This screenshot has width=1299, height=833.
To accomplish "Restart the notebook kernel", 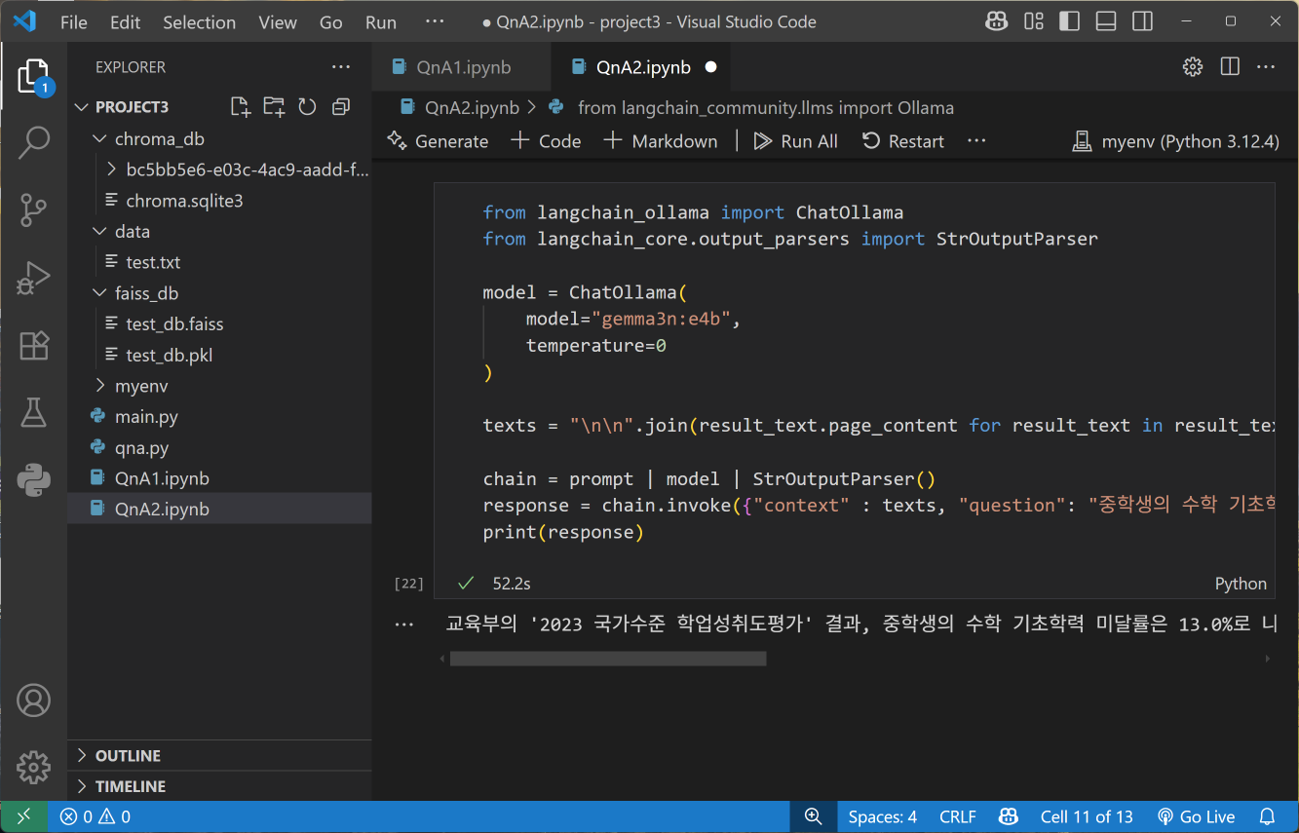I will tap(903, 141).
